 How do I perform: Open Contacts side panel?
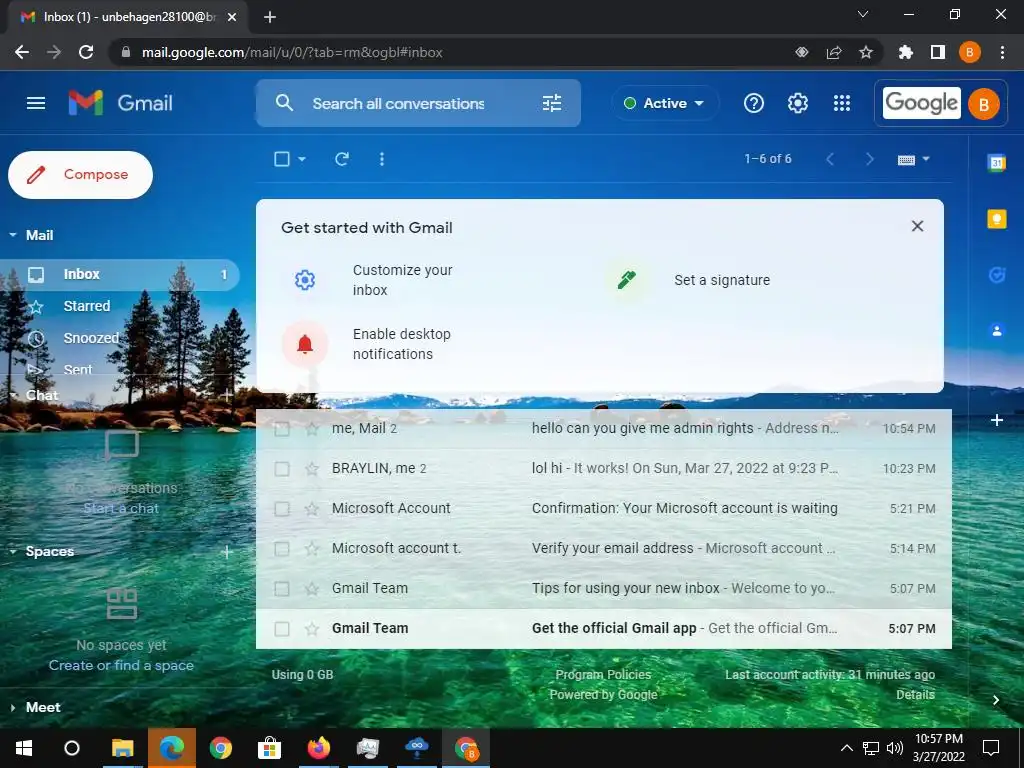click(x=997, y=331)
